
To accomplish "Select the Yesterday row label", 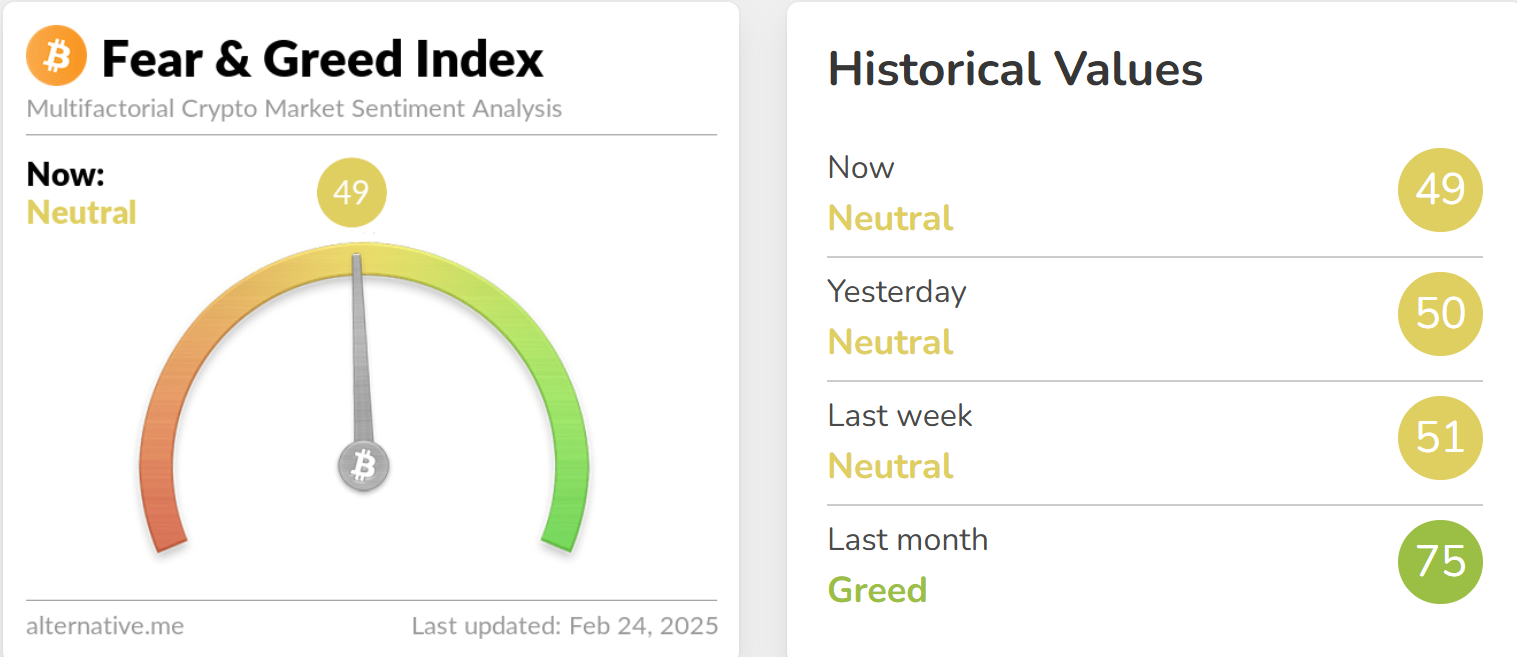I will pyautogui.click(x=897, y=291).
